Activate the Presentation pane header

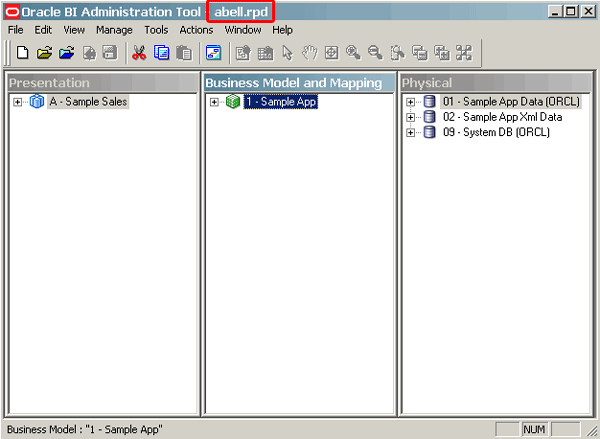click(102, 83)
